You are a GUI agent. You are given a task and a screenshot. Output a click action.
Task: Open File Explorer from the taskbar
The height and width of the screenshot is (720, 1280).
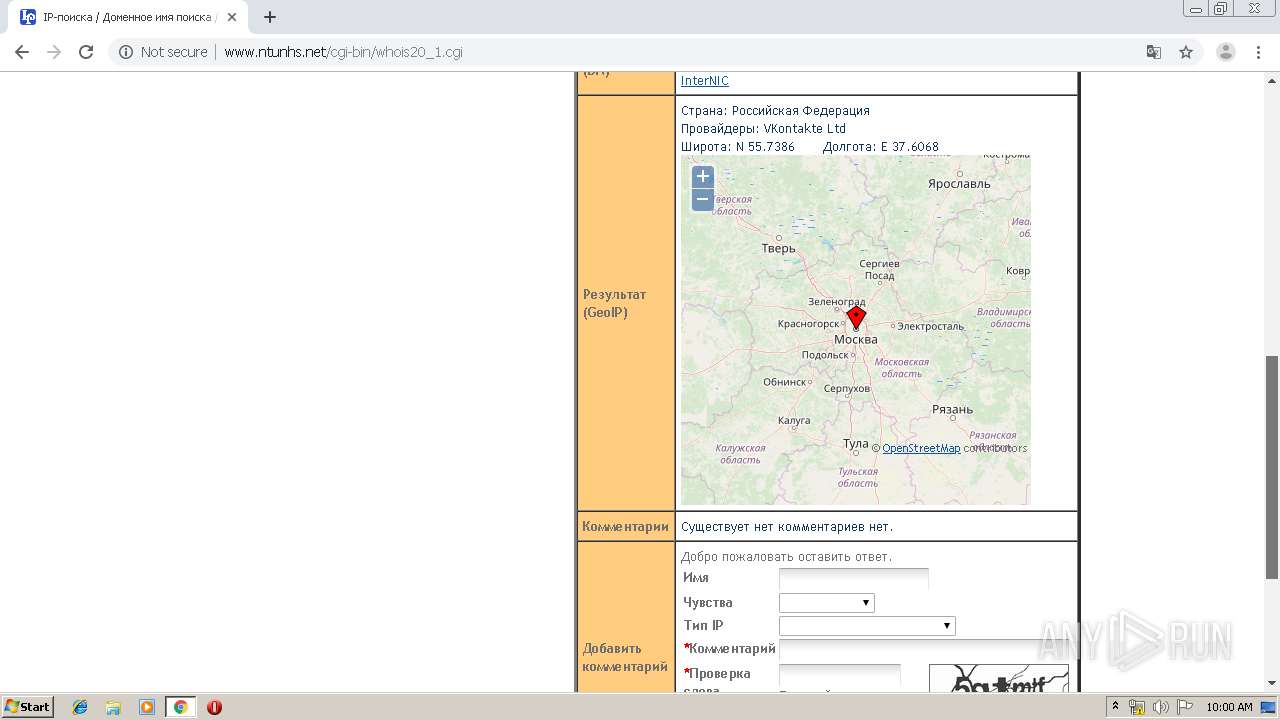click(x=113, y=707)
